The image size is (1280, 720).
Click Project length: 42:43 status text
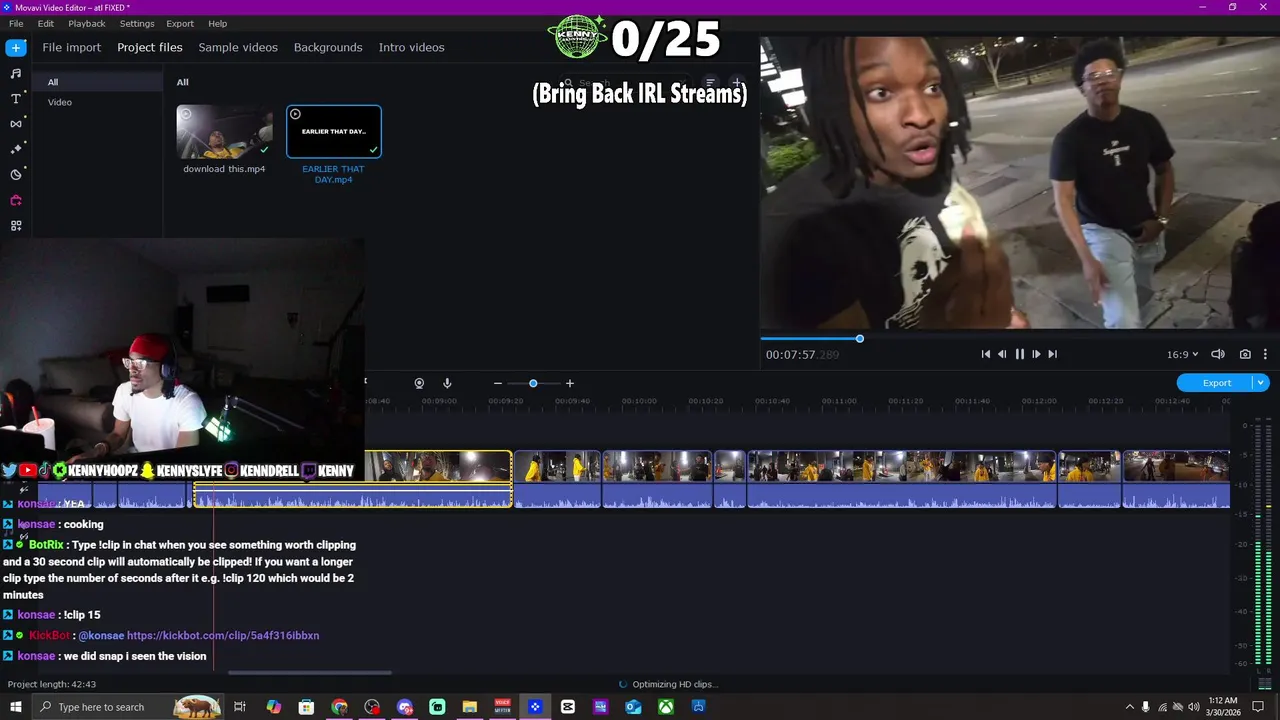click(x=52, y=684)
